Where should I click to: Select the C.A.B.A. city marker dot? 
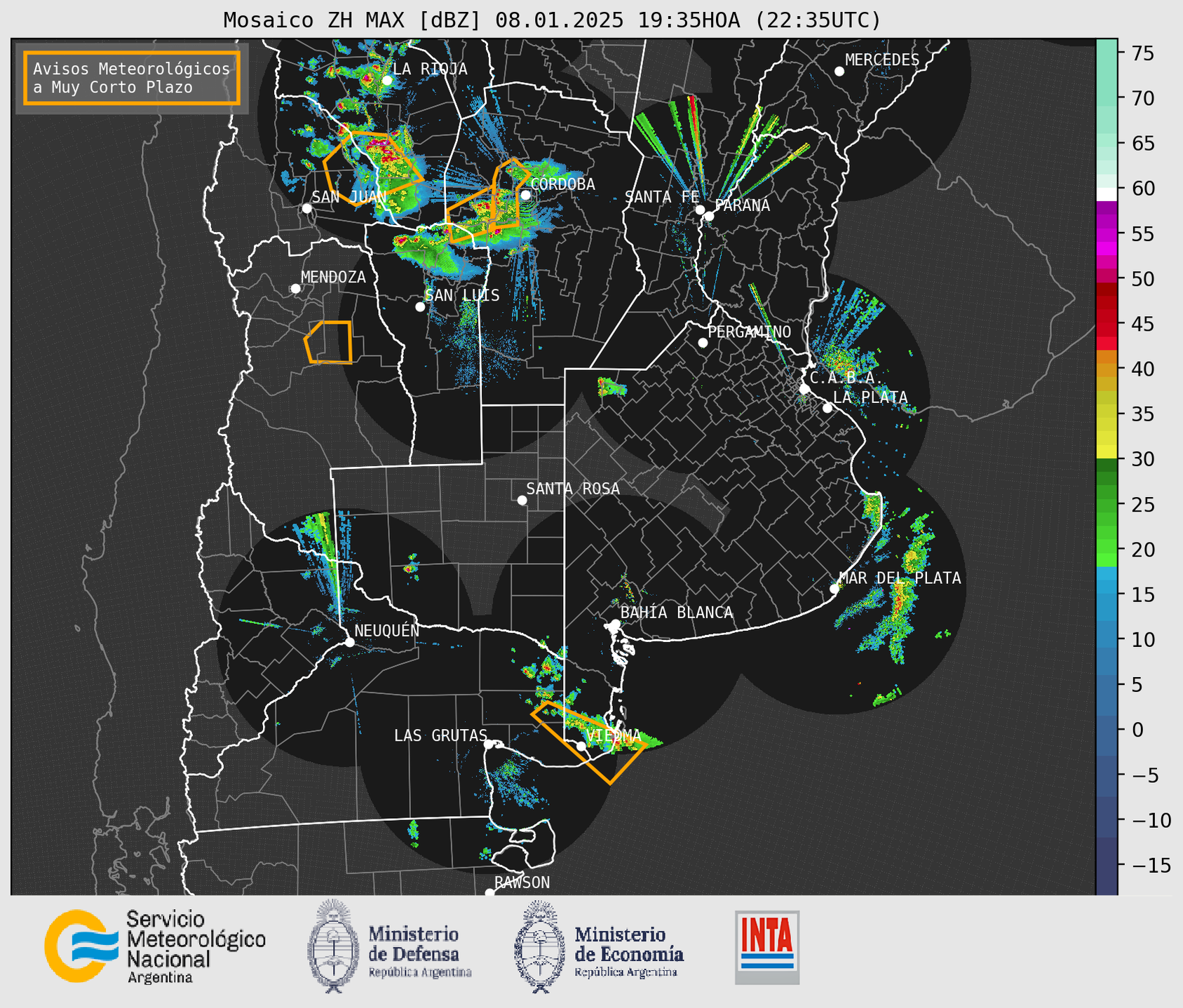[x=804, y=389]
